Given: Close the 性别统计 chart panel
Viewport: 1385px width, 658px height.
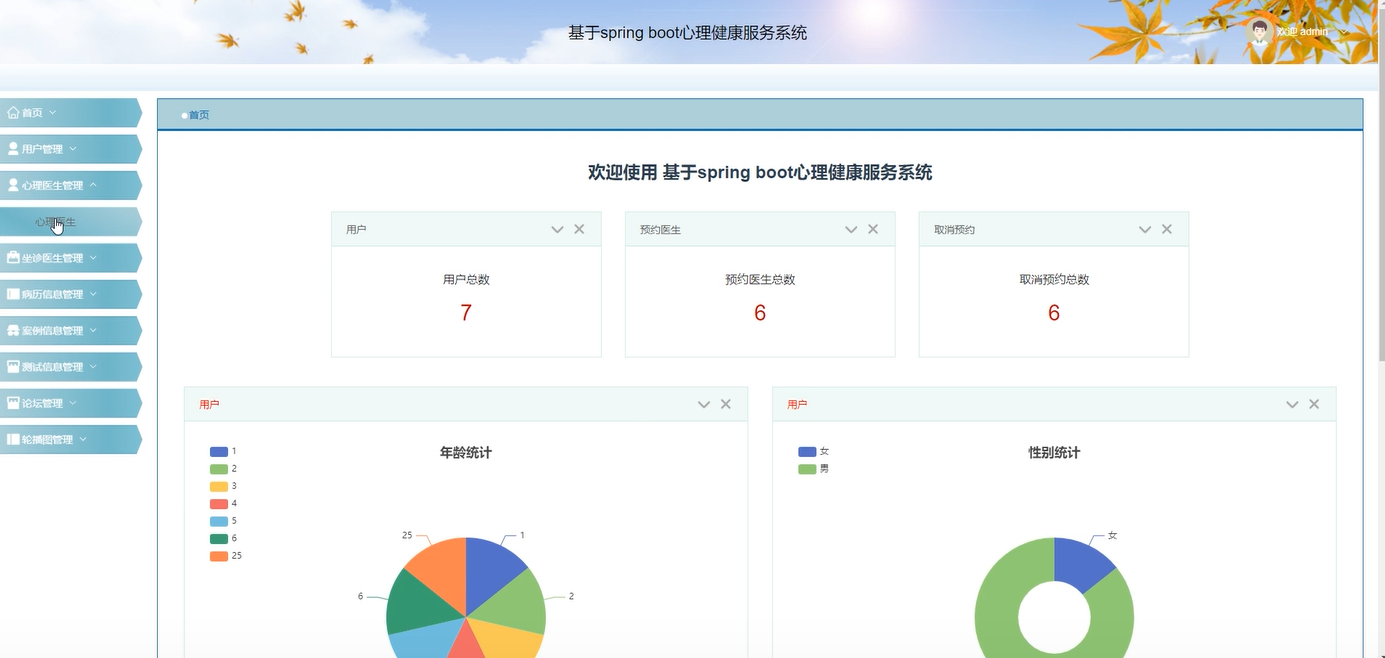Looking at the screenshot, I should (1314, 404).
